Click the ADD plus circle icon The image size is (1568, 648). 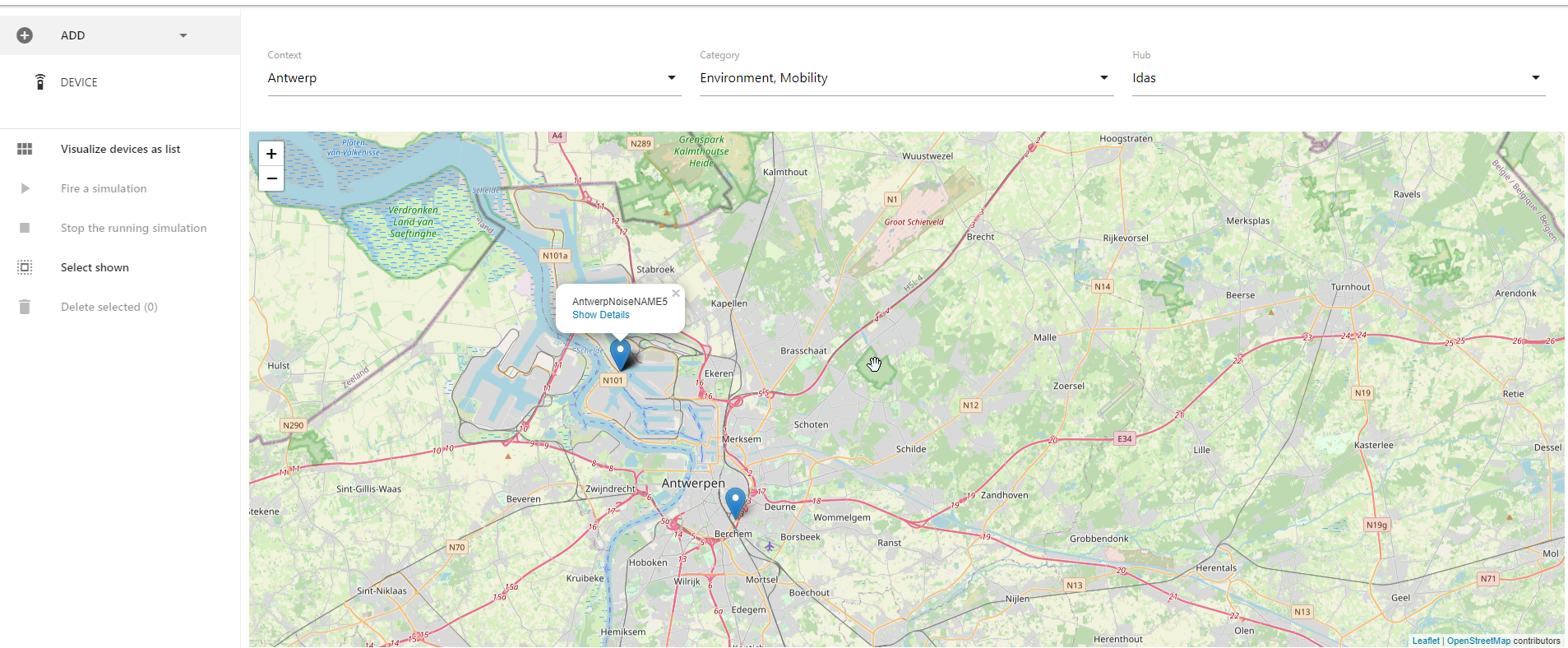25,35
